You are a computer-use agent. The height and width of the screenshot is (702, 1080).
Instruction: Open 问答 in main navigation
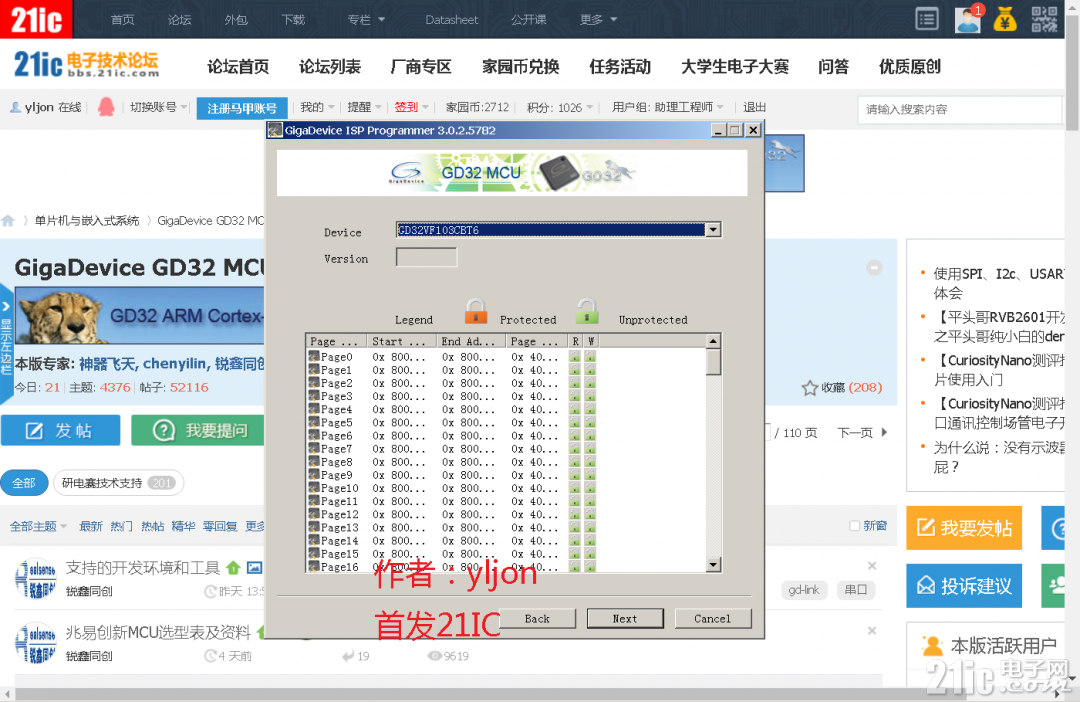[x=833, y=67]
